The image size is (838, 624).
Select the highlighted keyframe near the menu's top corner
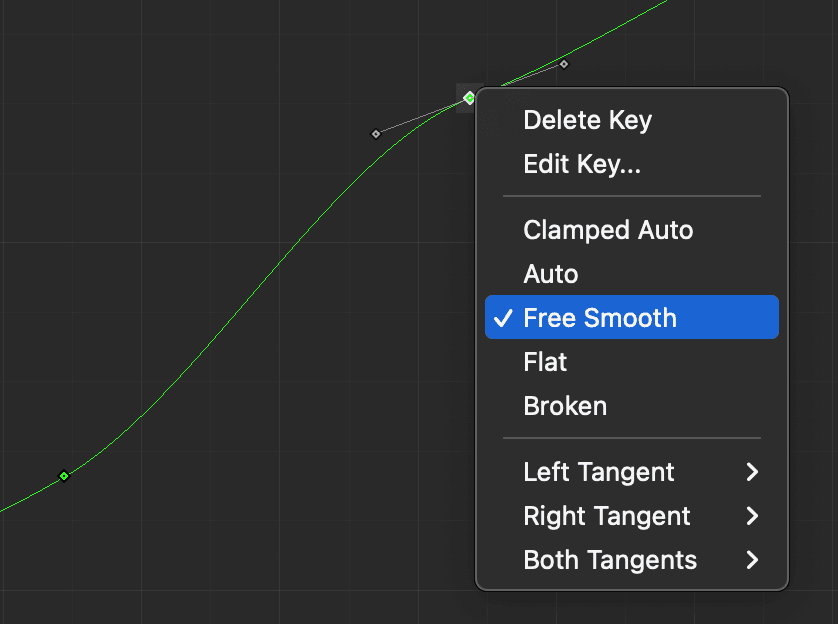[x=468, y=98]
